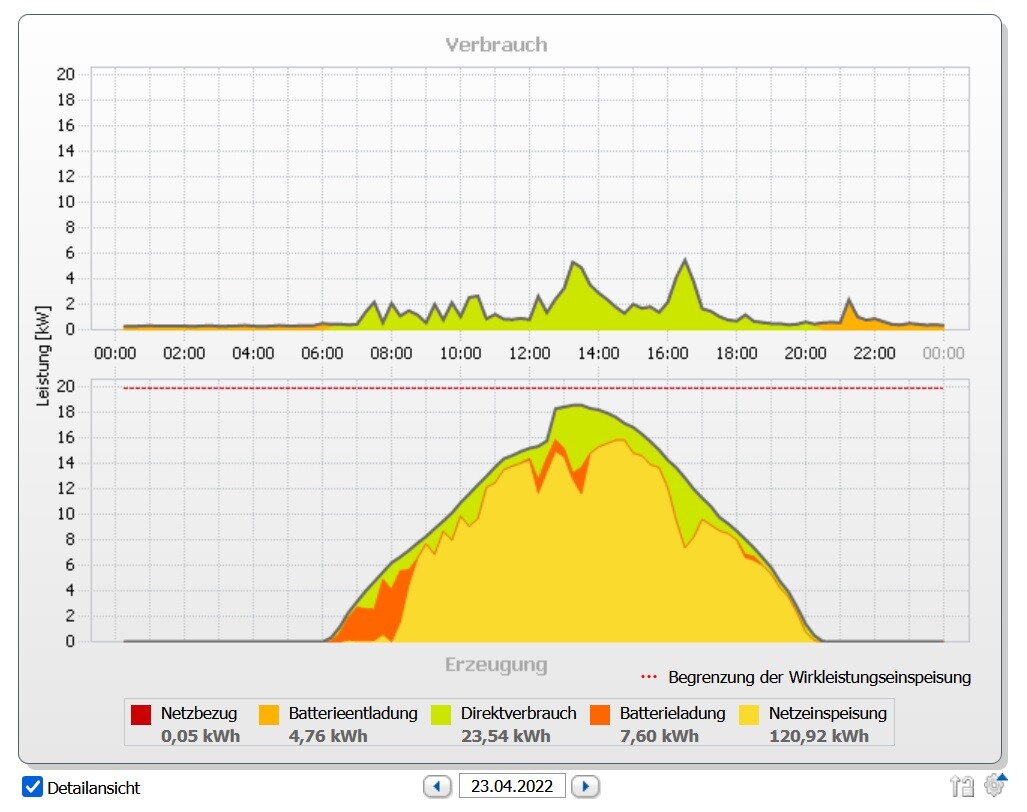This screenshot has height=812, width=1027.
Task: Click the 12:00 label on the time axis
Action: click(529, 353)
